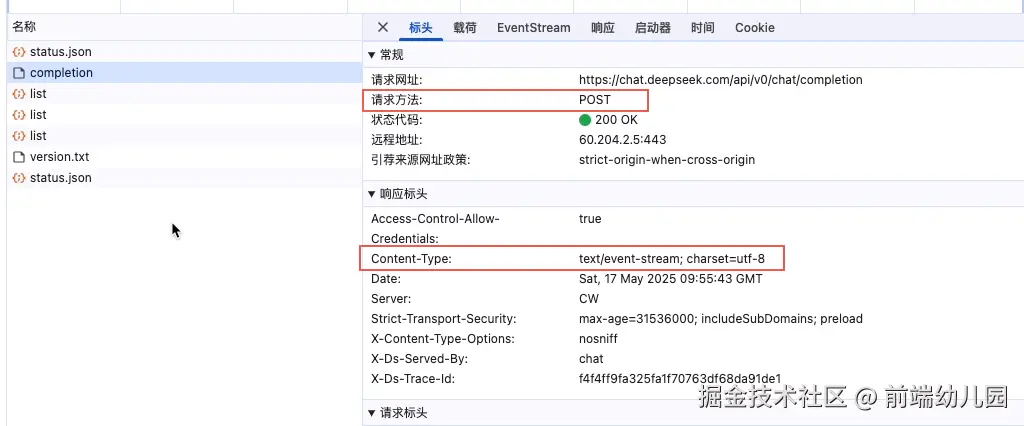Click the file icon beside version.txt
The width and height of the screenshot is (1024, 426).
click(x=18, y=157)
